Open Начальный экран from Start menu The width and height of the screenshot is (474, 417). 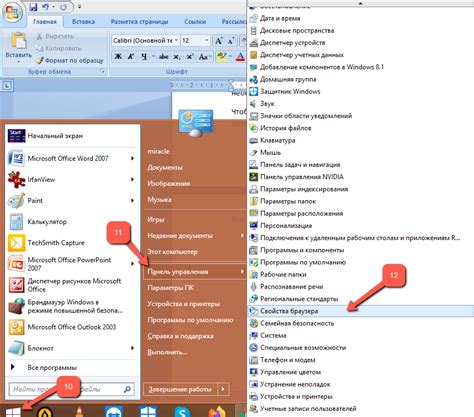click(x=72, y=136)
